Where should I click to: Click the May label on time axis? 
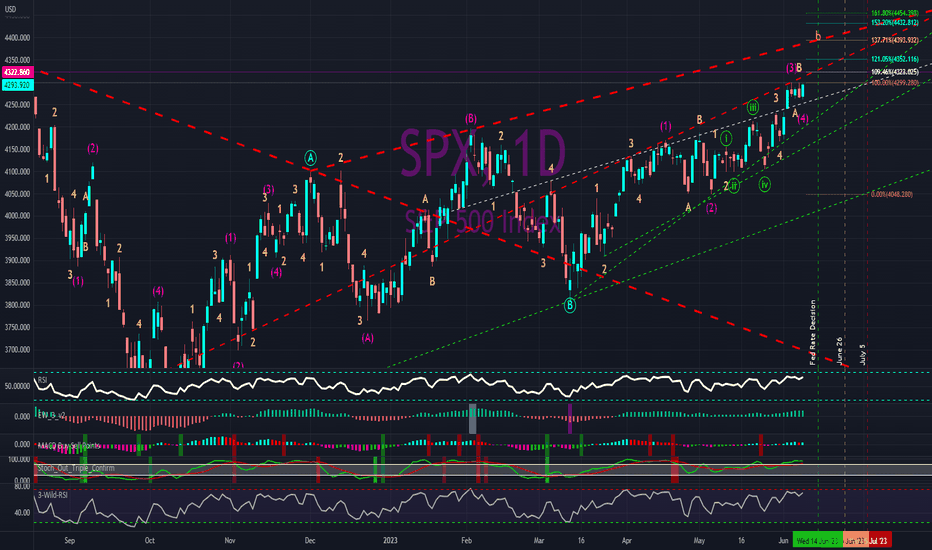click(x=699, y=540)
